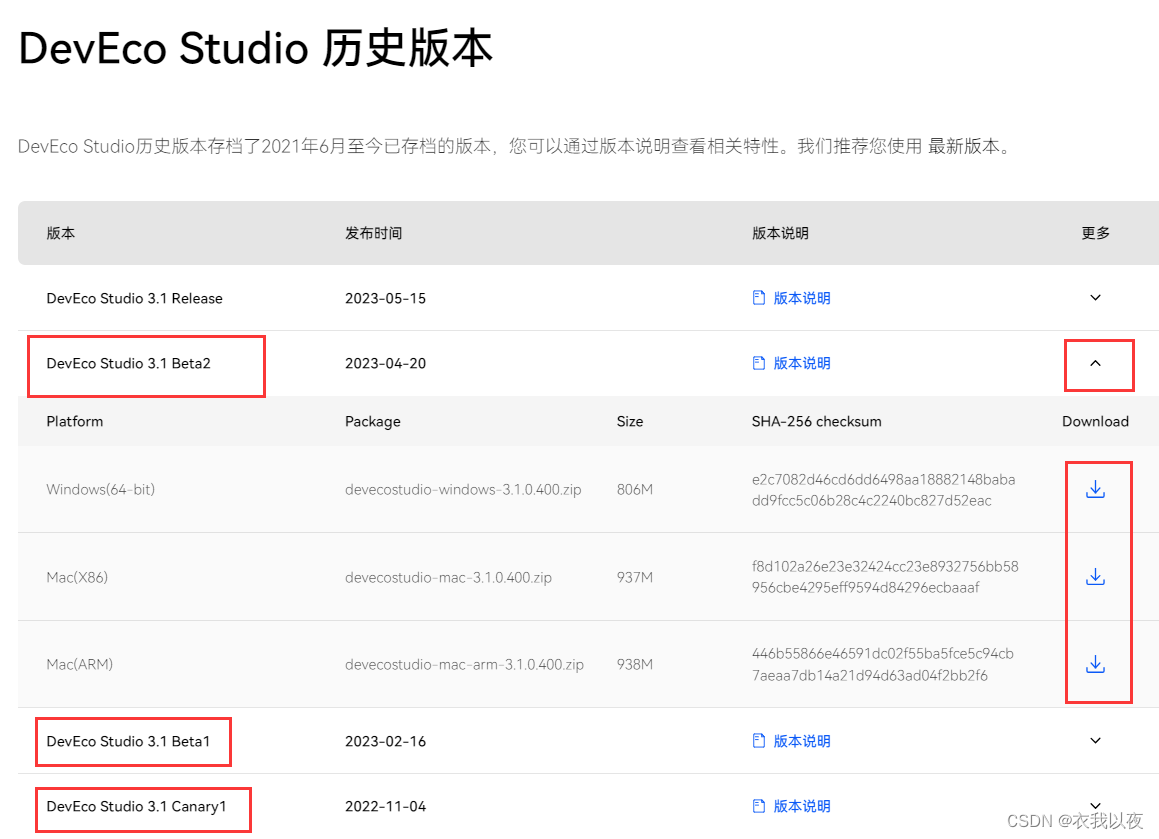1159x839 pixels.
Task: Click devecostudio-windows-3.1.0.400.zip package name
Action: tap(463, 489)
